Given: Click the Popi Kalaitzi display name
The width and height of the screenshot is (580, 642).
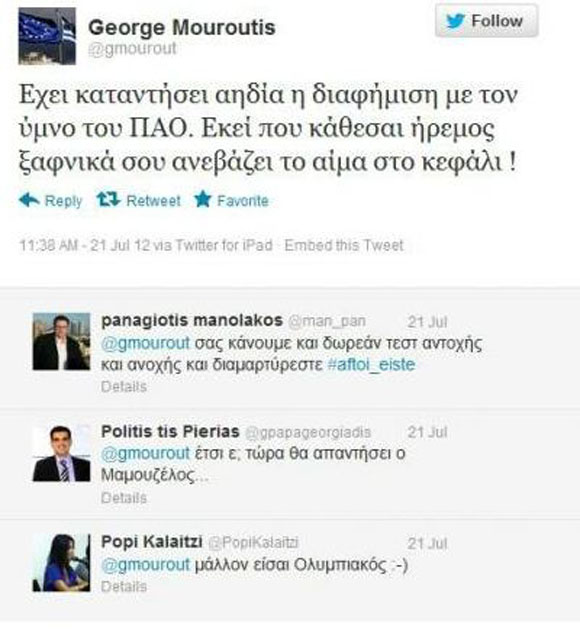Looking at the screenshot, I should click(x=151, y=542).
